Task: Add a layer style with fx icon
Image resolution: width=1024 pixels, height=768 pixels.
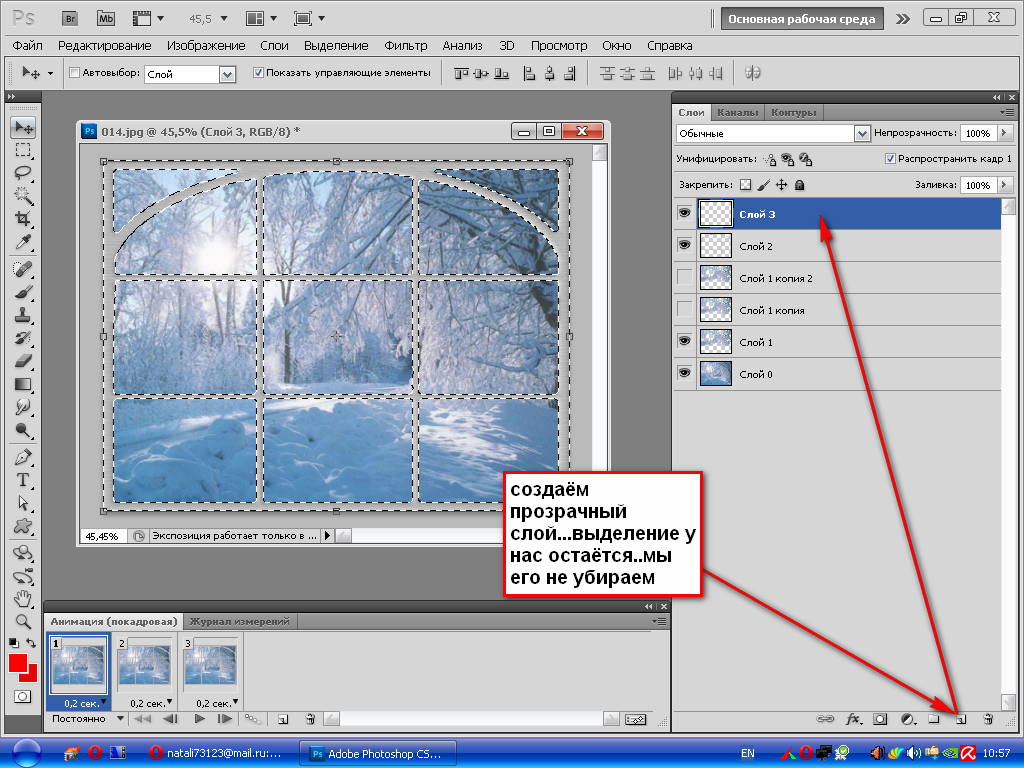Action: coord(853,719)
